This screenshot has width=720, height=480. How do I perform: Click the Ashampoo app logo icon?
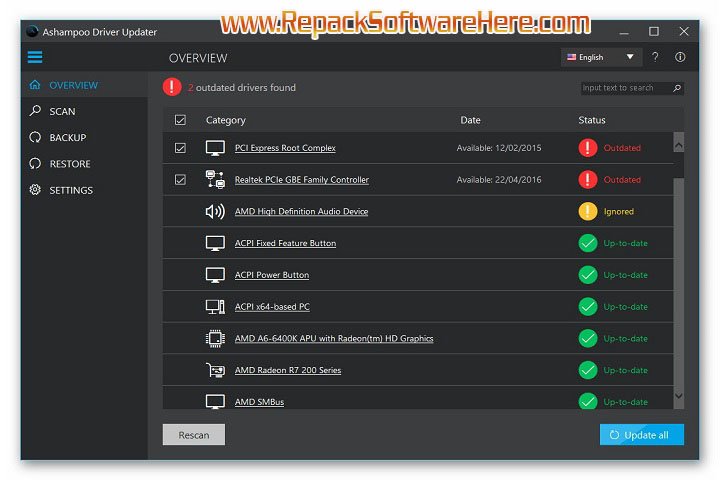[x=32, y=31]
